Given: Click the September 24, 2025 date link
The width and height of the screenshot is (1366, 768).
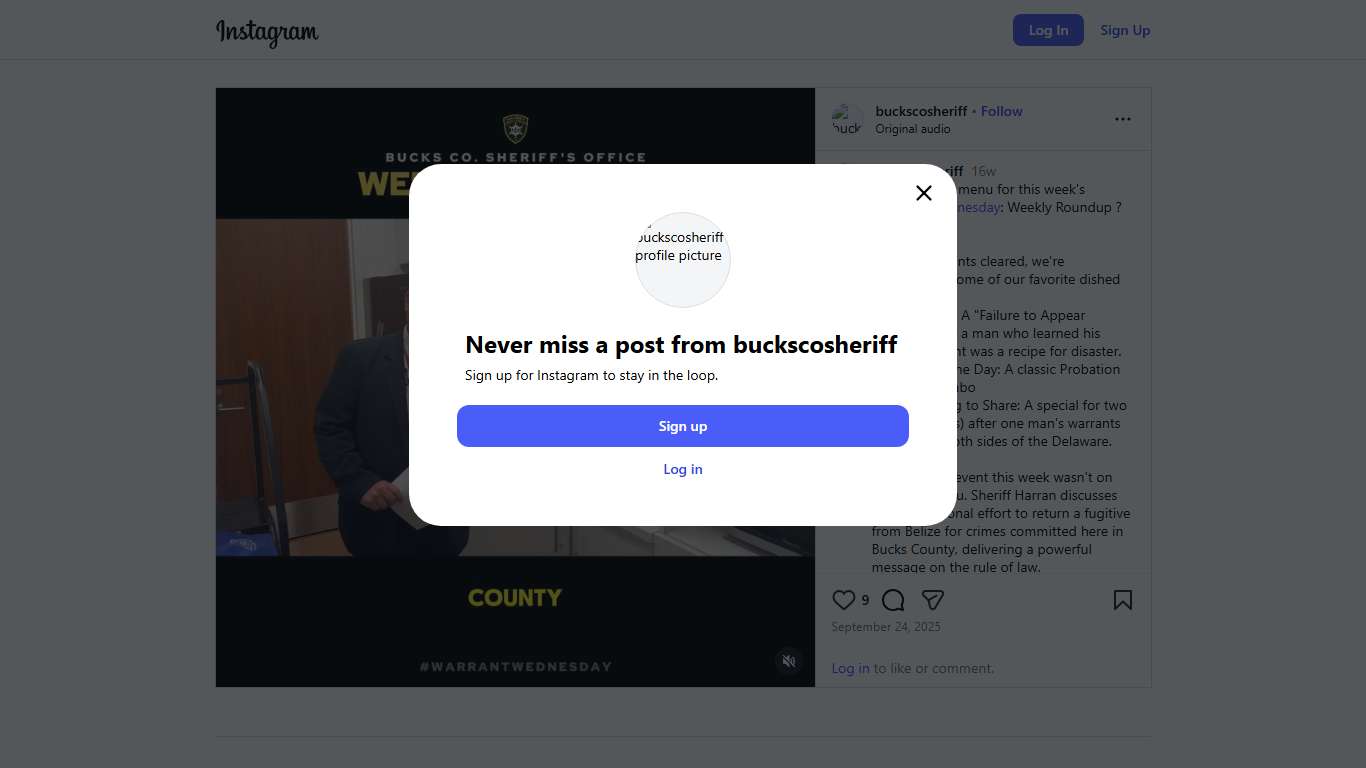Looking at the screenshot, I should 886,627.
